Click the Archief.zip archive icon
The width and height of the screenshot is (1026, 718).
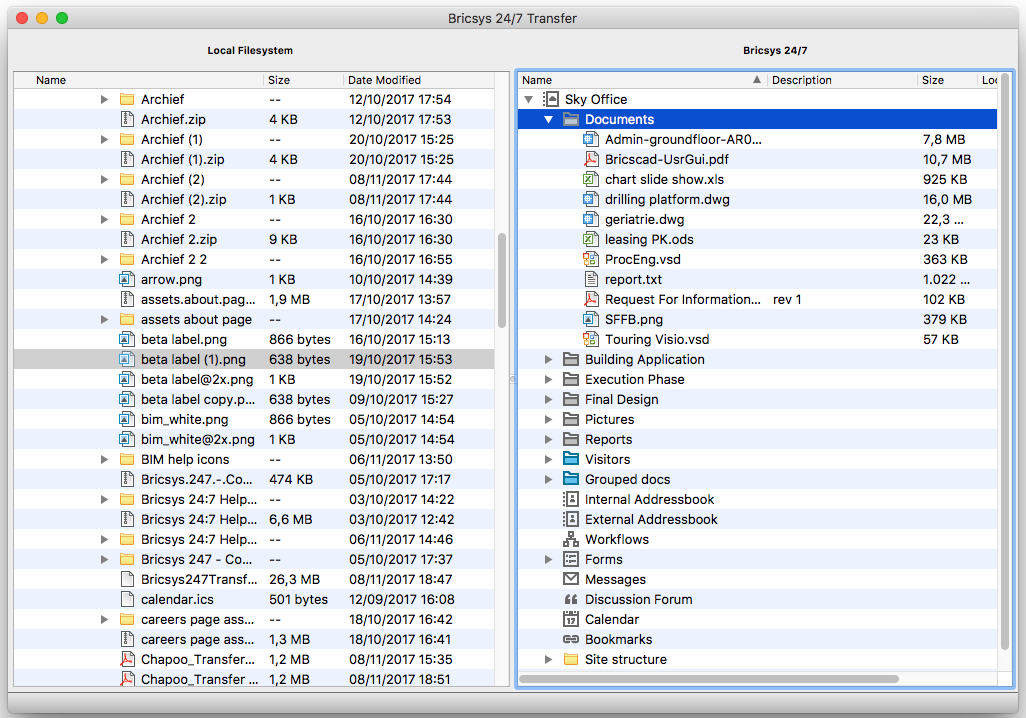tap(127, 119)
